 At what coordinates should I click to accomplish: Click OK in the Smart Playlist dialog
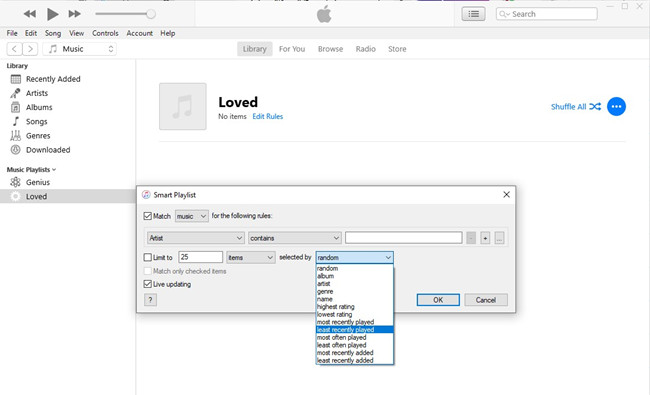click(x=438, y=300)
